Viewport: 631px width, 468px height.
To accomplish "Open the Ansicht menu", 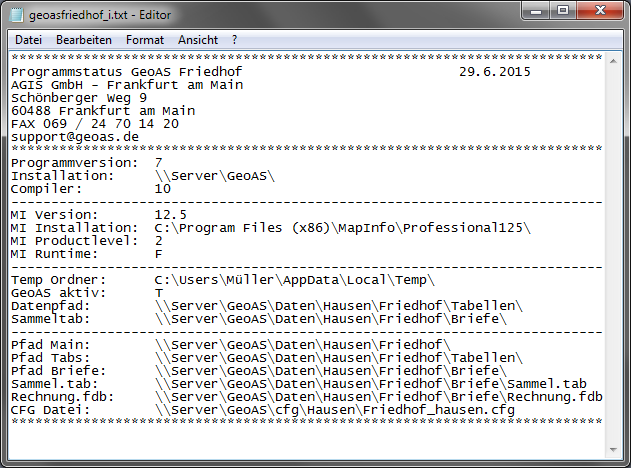I will 198,40.
